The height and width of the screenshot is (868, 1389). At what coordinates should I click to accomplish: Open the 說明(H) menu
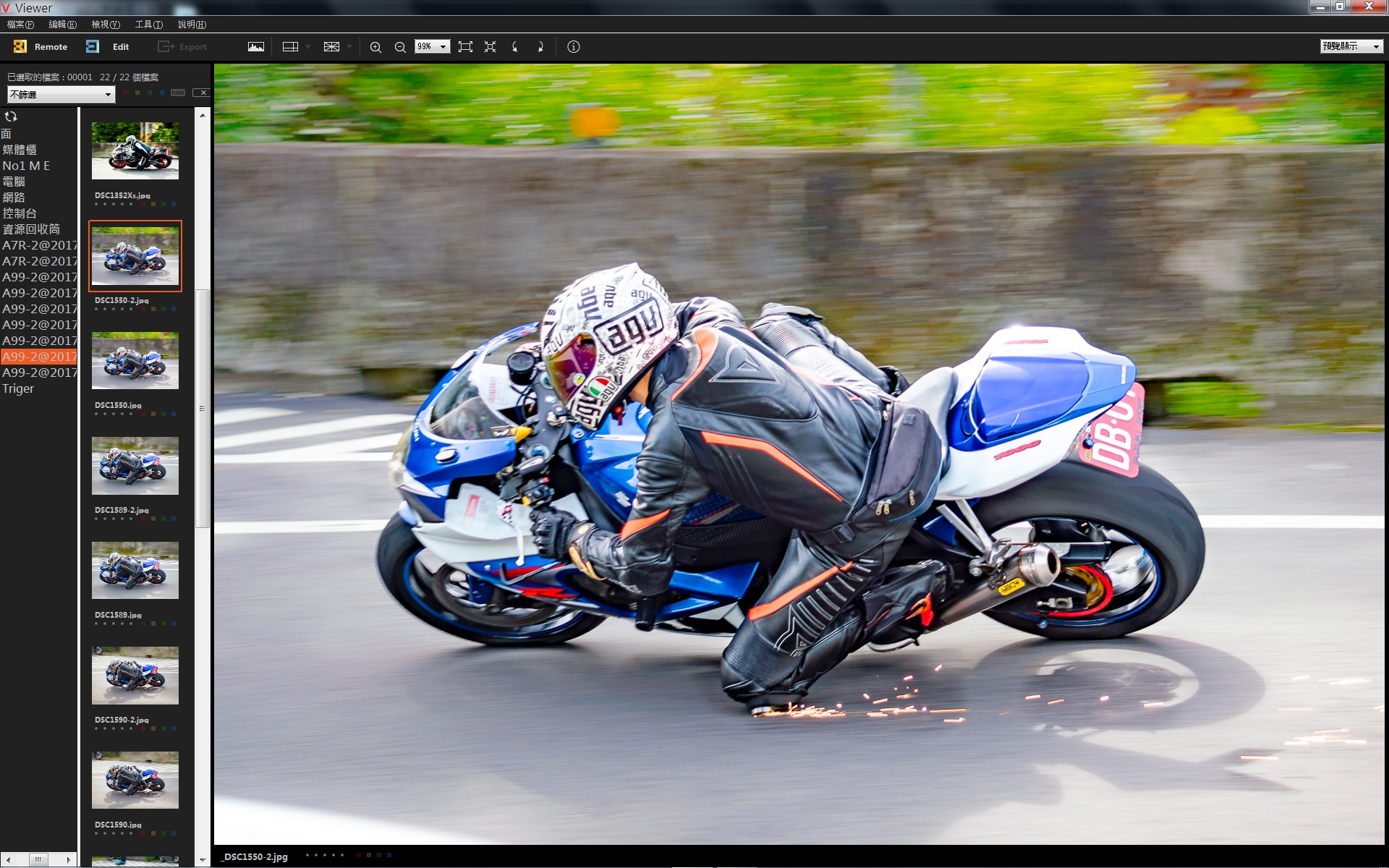click(192, 25)
